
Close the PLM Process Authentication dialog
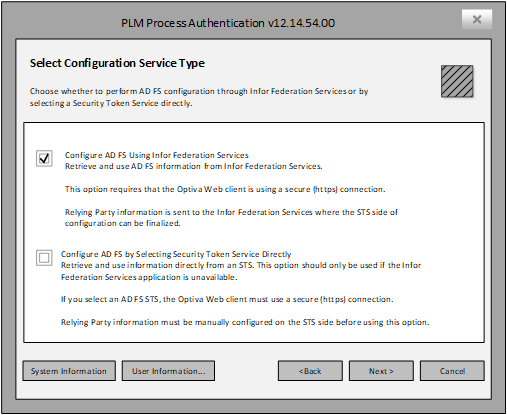tap(477, 19)
